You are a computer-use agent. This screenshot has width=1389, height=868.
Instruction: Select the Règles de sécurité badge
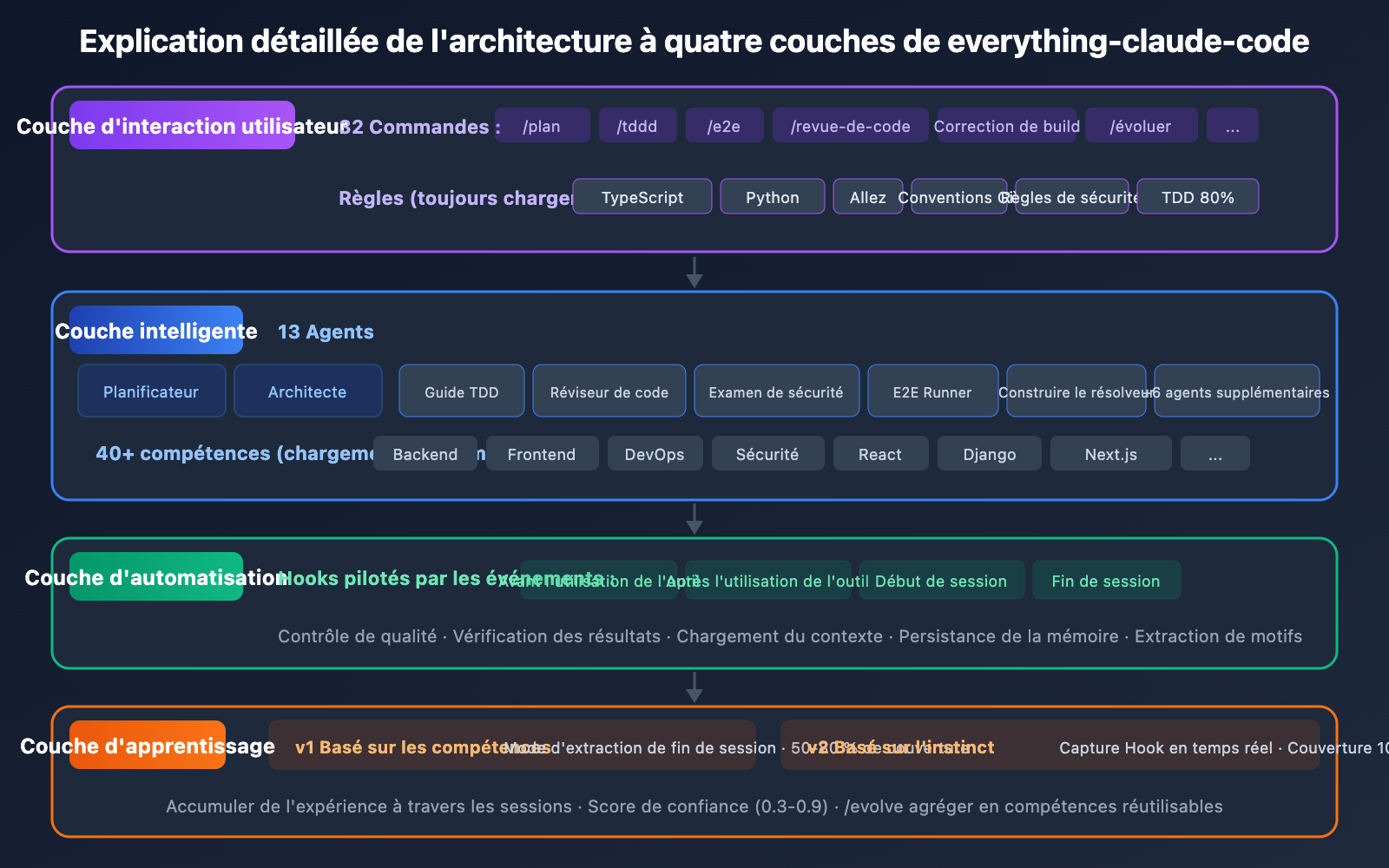click(x=1071, y=196)
